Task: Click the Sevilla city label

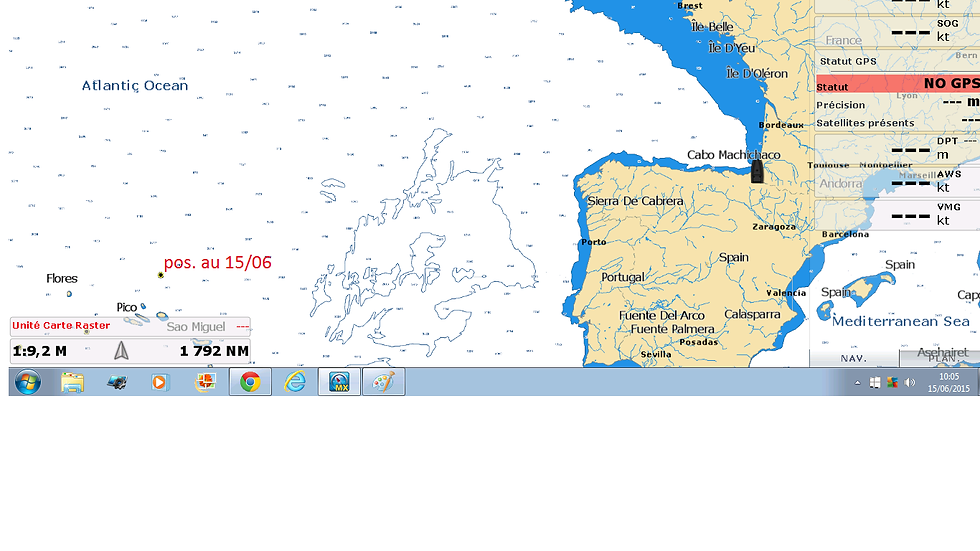Action: tap(656, 354)
